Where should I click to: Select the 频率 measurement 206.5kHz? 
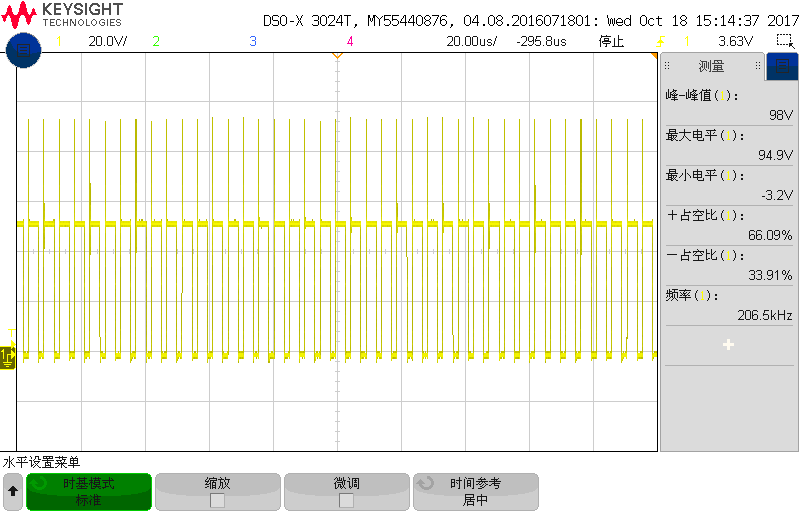729,305
